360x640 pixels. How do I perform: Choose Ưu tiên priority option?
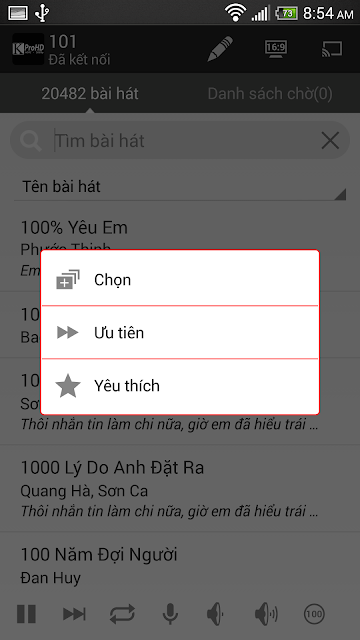coord(180,332)
